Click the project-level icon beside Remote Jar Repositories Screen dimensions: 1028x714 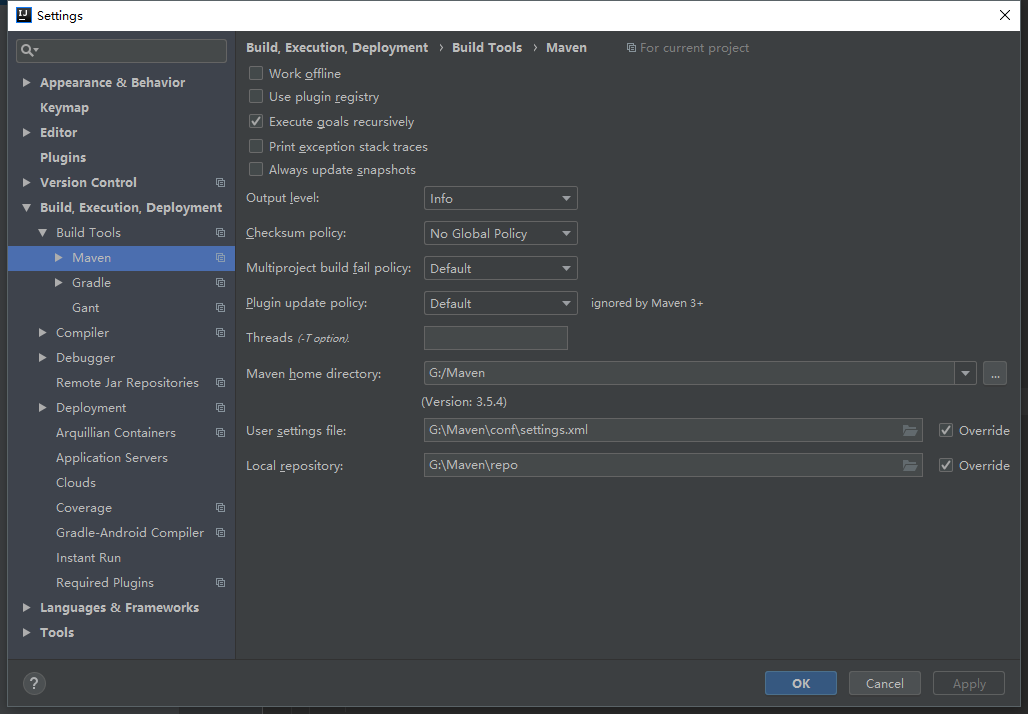pyautogui.click(x=220, y=382)
